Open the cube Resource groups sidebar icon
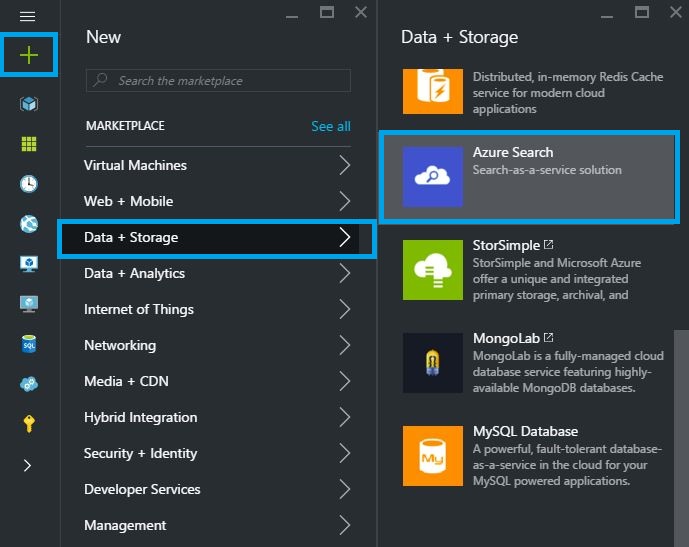Viewport: 689px width, 547px height. pos(29,104)
